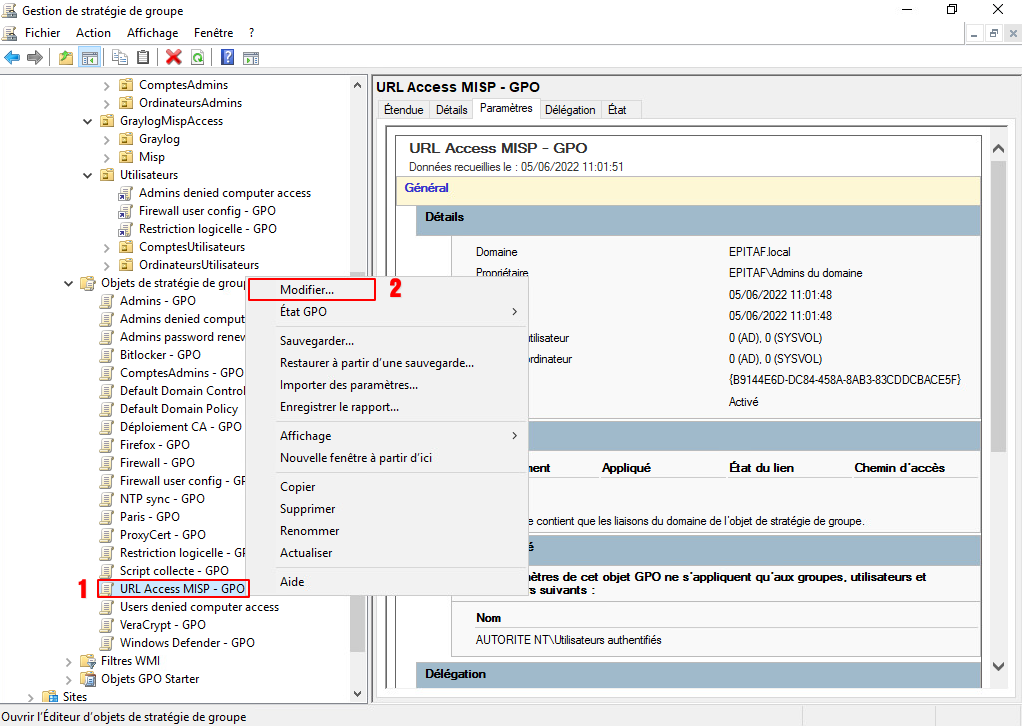Screen dimensions: 1022x726
Task: Expand the Filtres WMI tree node
Action: (69, 661)
